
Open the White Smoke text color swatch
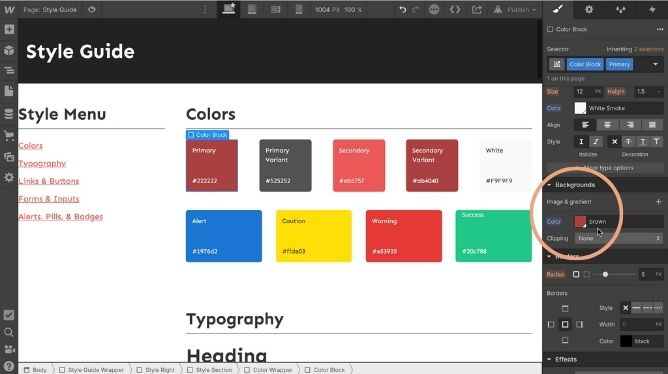[x=580, y=108]
